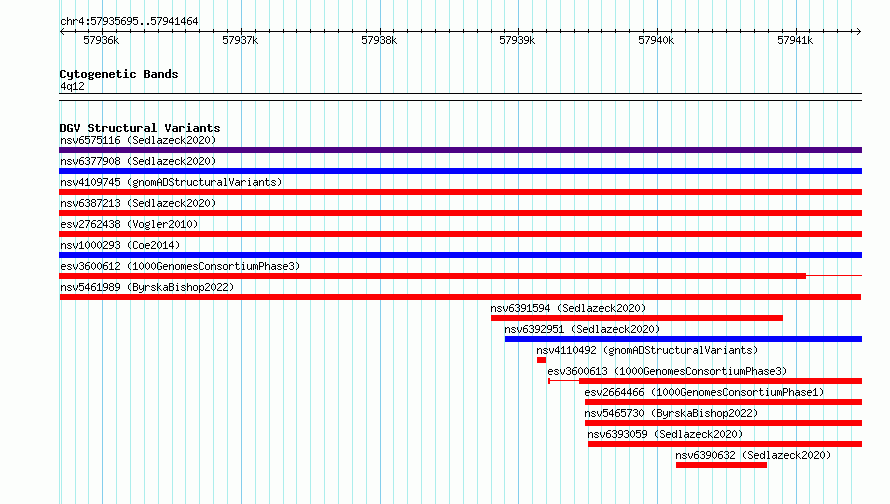This screenshot has width=890, height=504.
Task: Click the 57940k ruler tick label
Action: pos(656,40)
